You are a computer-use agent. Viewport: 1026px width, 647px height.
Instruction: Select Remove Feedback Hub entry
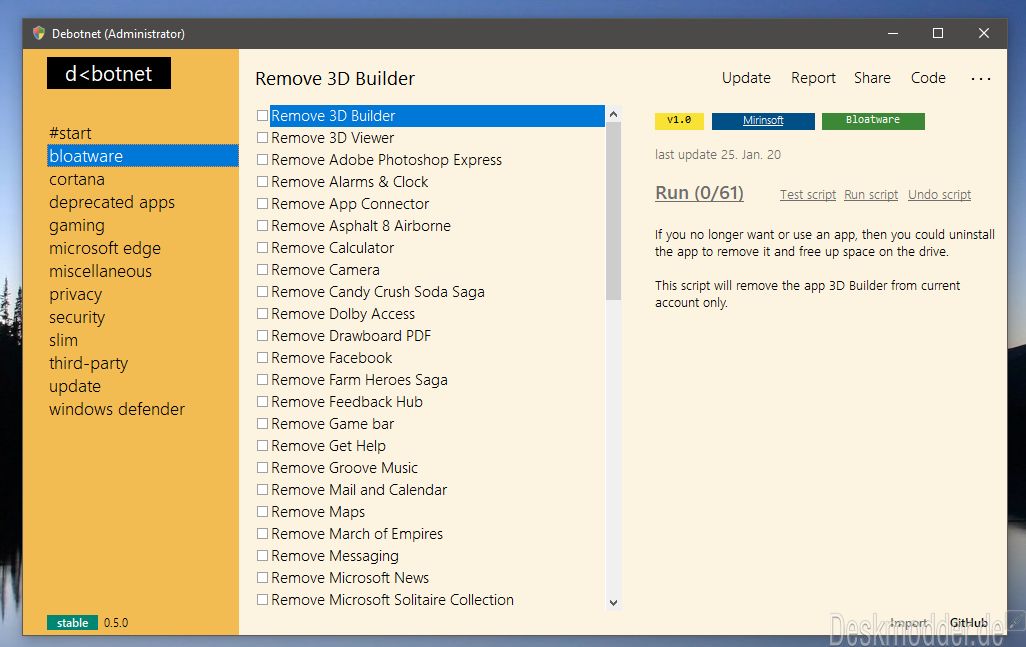coord(347,402)
